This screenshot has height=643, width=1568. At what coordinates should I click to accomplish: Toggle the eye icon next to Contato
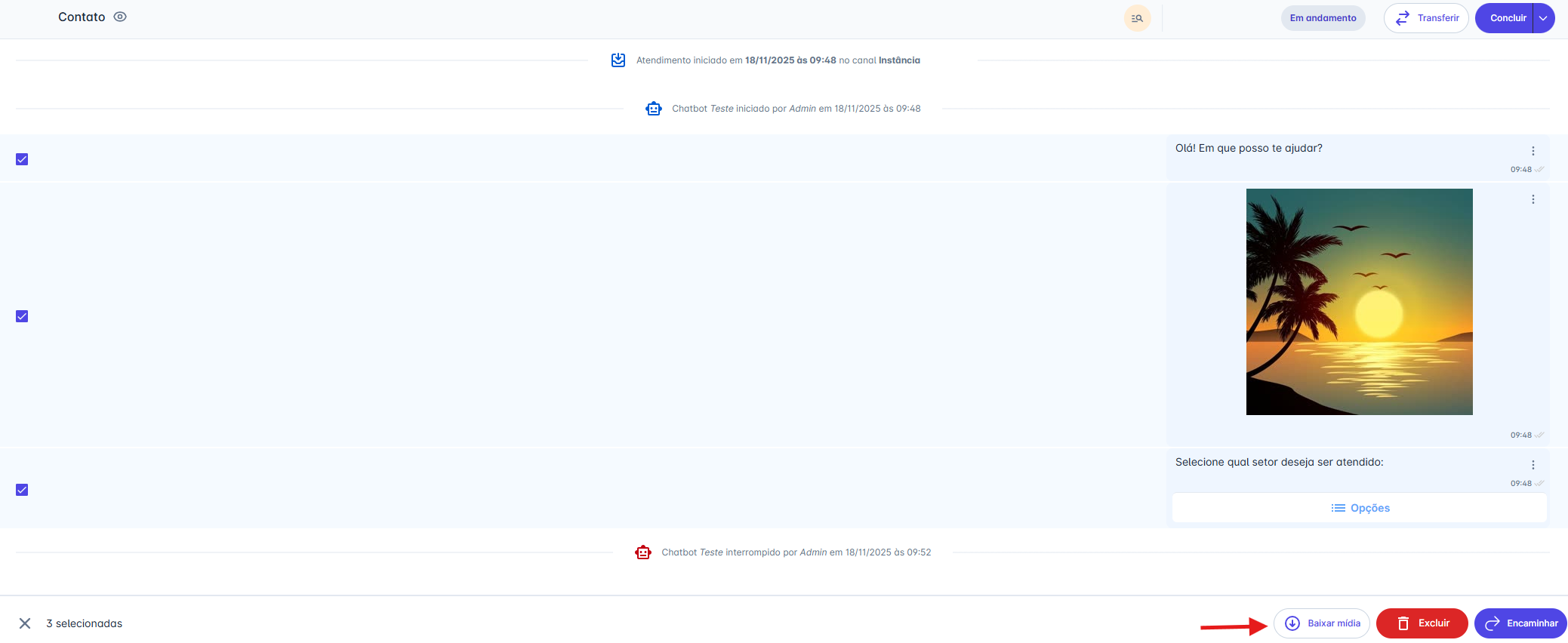coord(120,17)
